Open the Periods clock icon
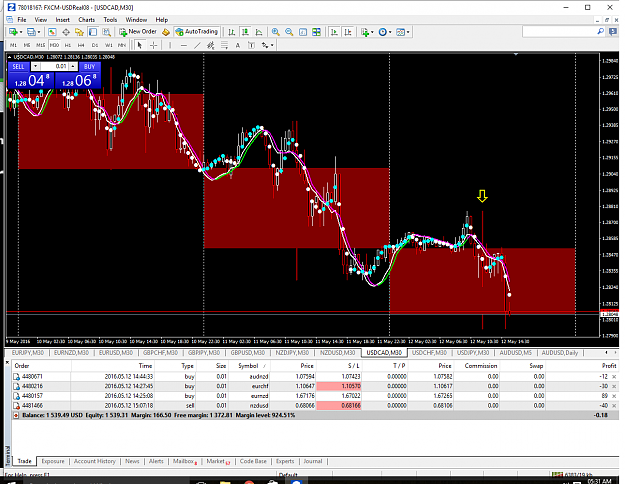Viewport: 625px width, 484px height. click(383, 32)
